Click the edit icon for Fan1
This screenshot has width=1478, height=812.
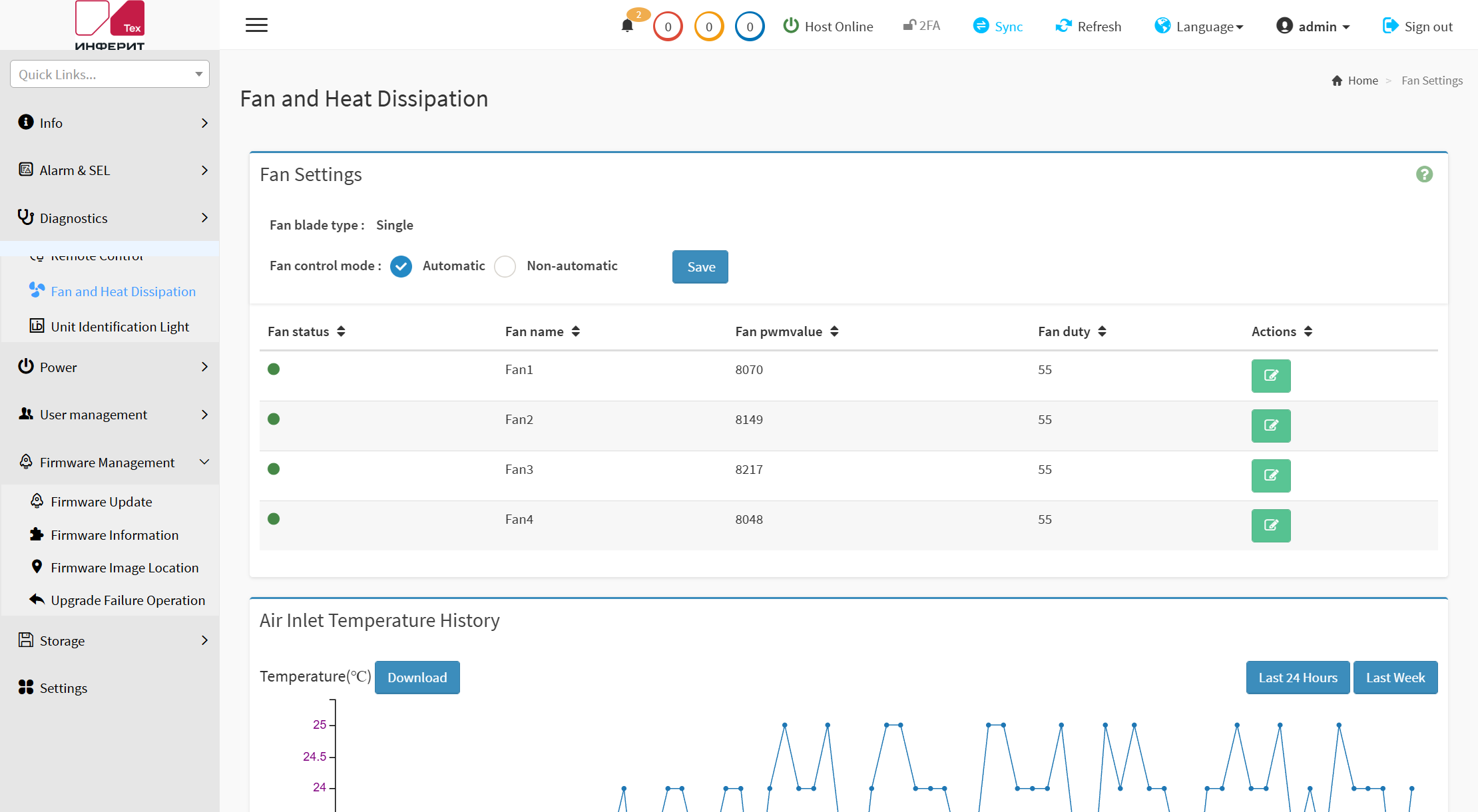[1271, 376]
